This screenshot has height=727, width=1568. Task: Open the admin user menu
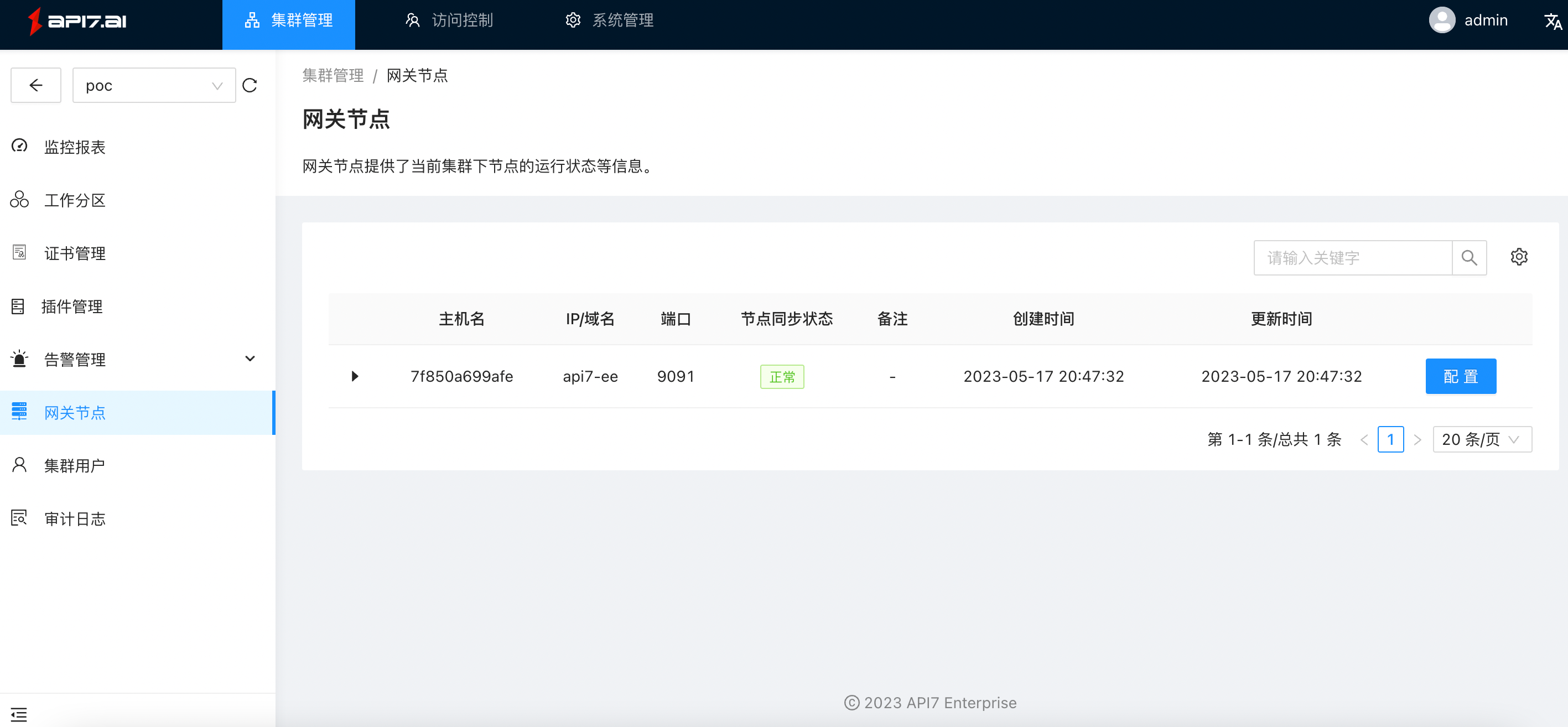(1468, 20)
